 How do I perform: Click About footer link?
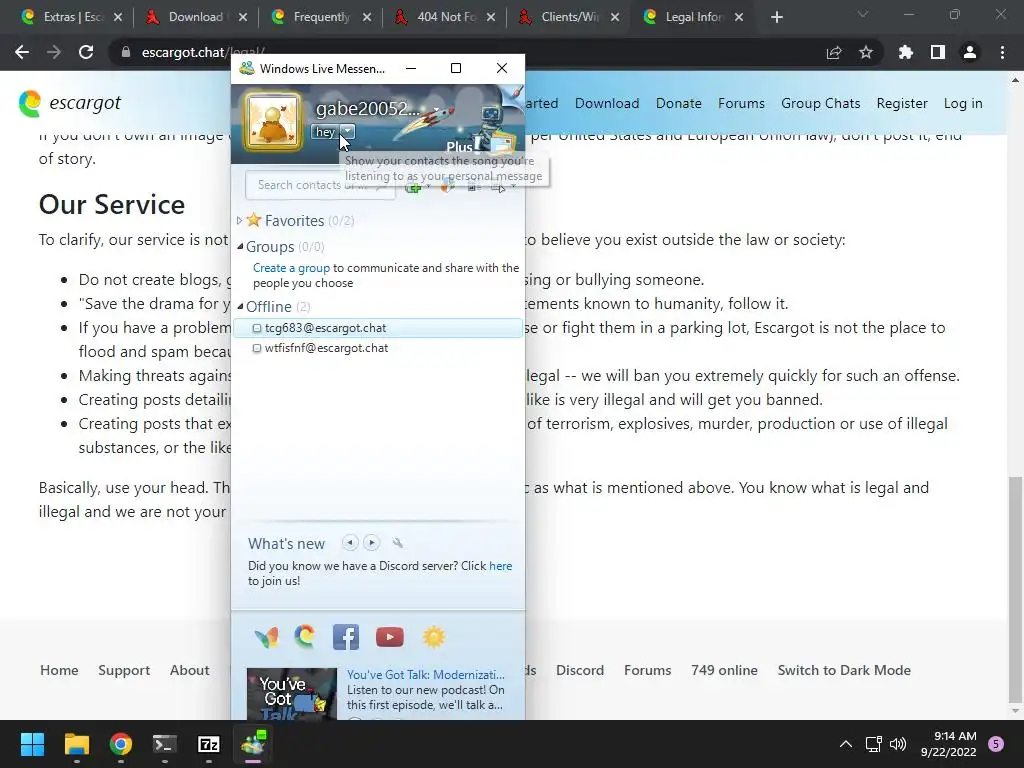(x=189, y=670)
